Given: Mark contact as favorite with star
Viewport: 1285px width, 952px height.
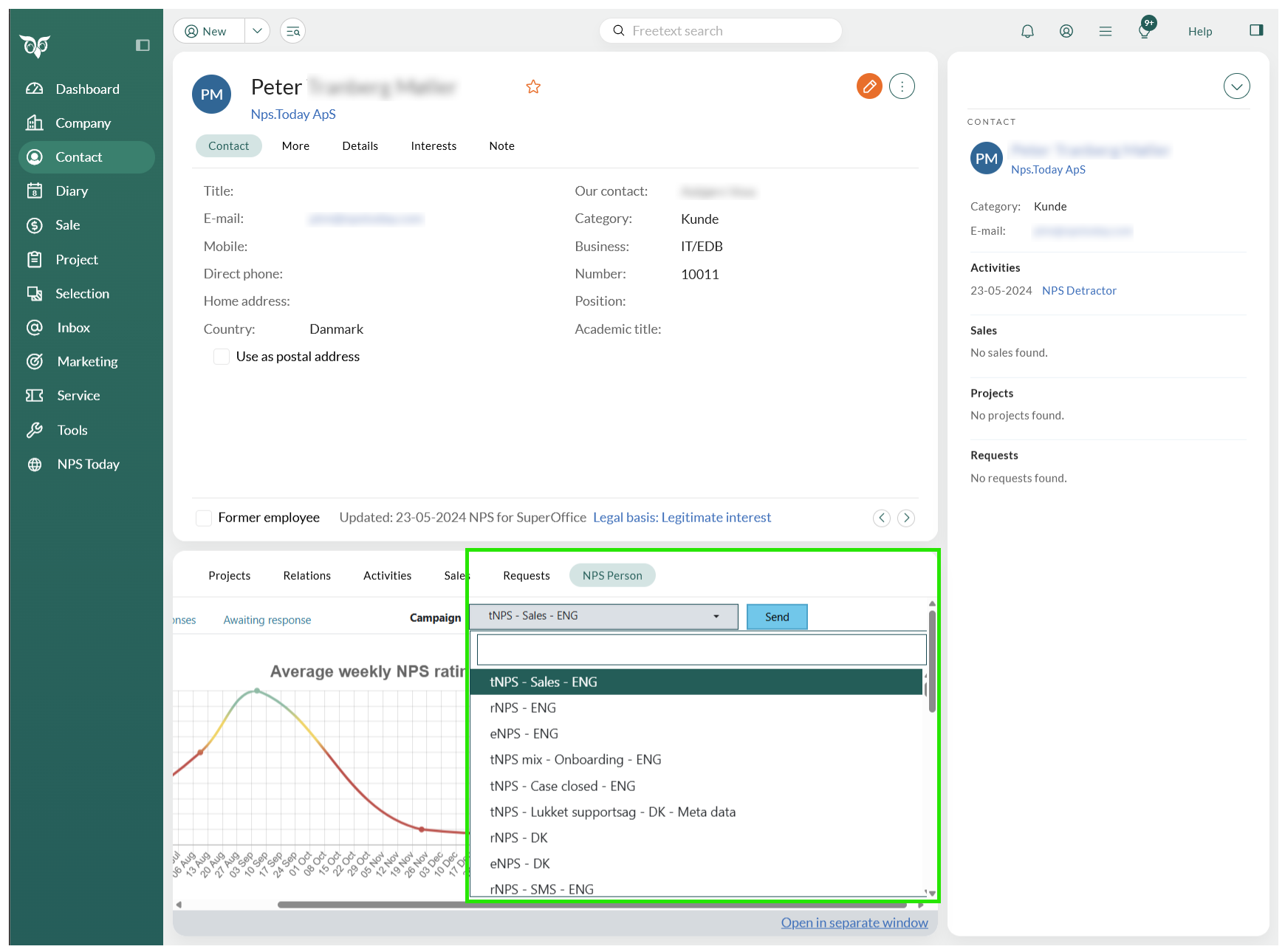Looking at the screenshot, I should (533, 87).
